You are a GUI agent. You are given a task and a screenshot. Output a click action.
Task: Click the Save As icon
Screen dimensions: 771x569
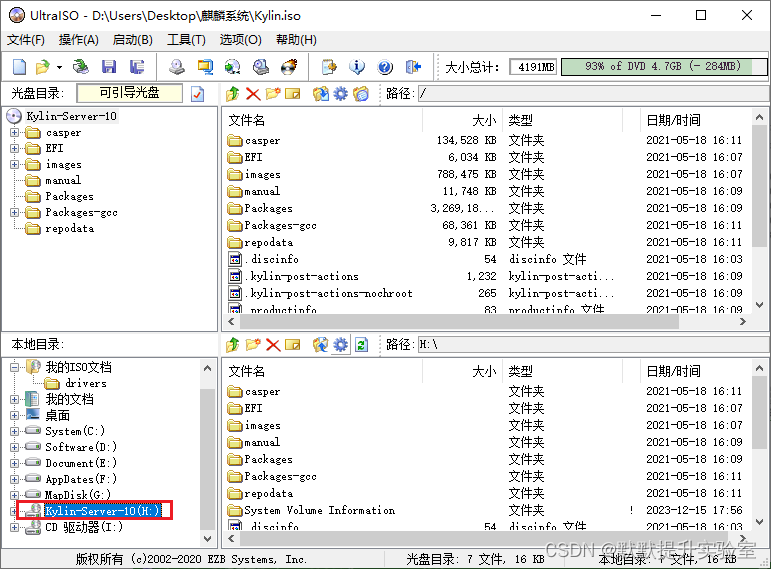137,66
